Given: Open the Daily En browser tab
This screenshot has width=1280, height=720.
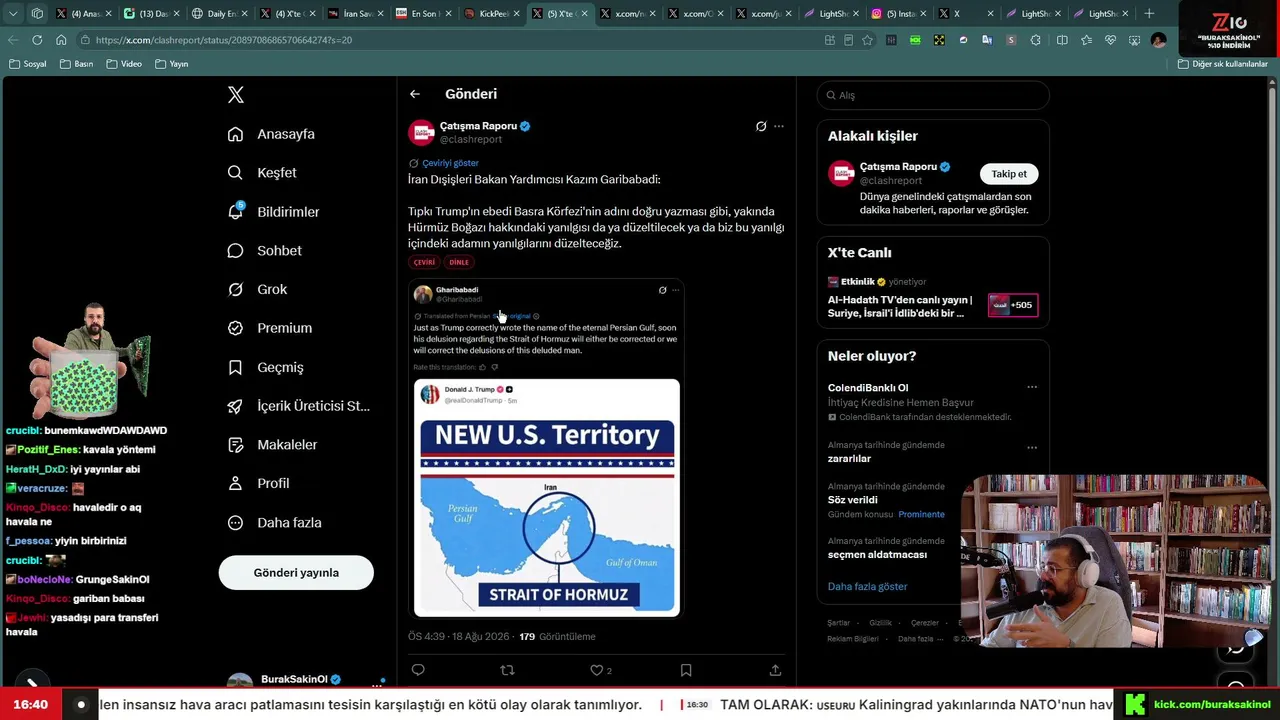Looking at the screenshot, I should pos(219,14).
